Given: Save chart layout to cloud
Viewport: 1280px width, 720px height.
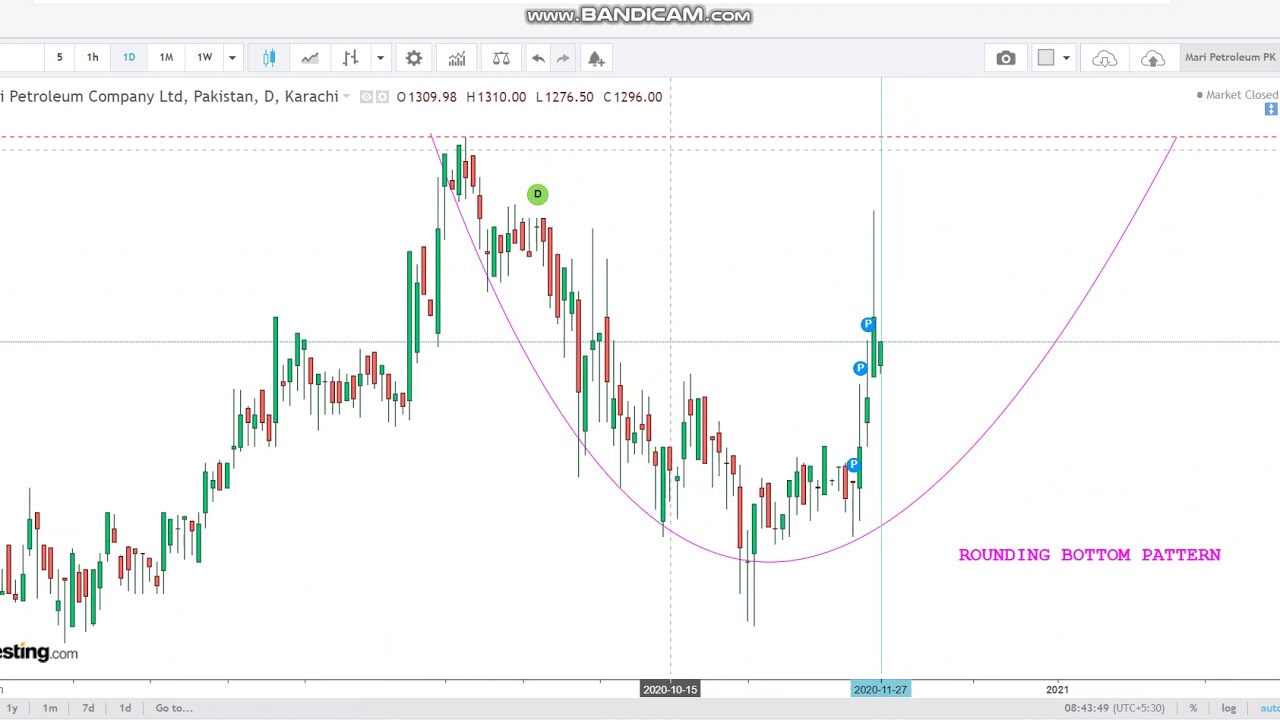Looking at the screenshot, I should (x=1153, y=58).
